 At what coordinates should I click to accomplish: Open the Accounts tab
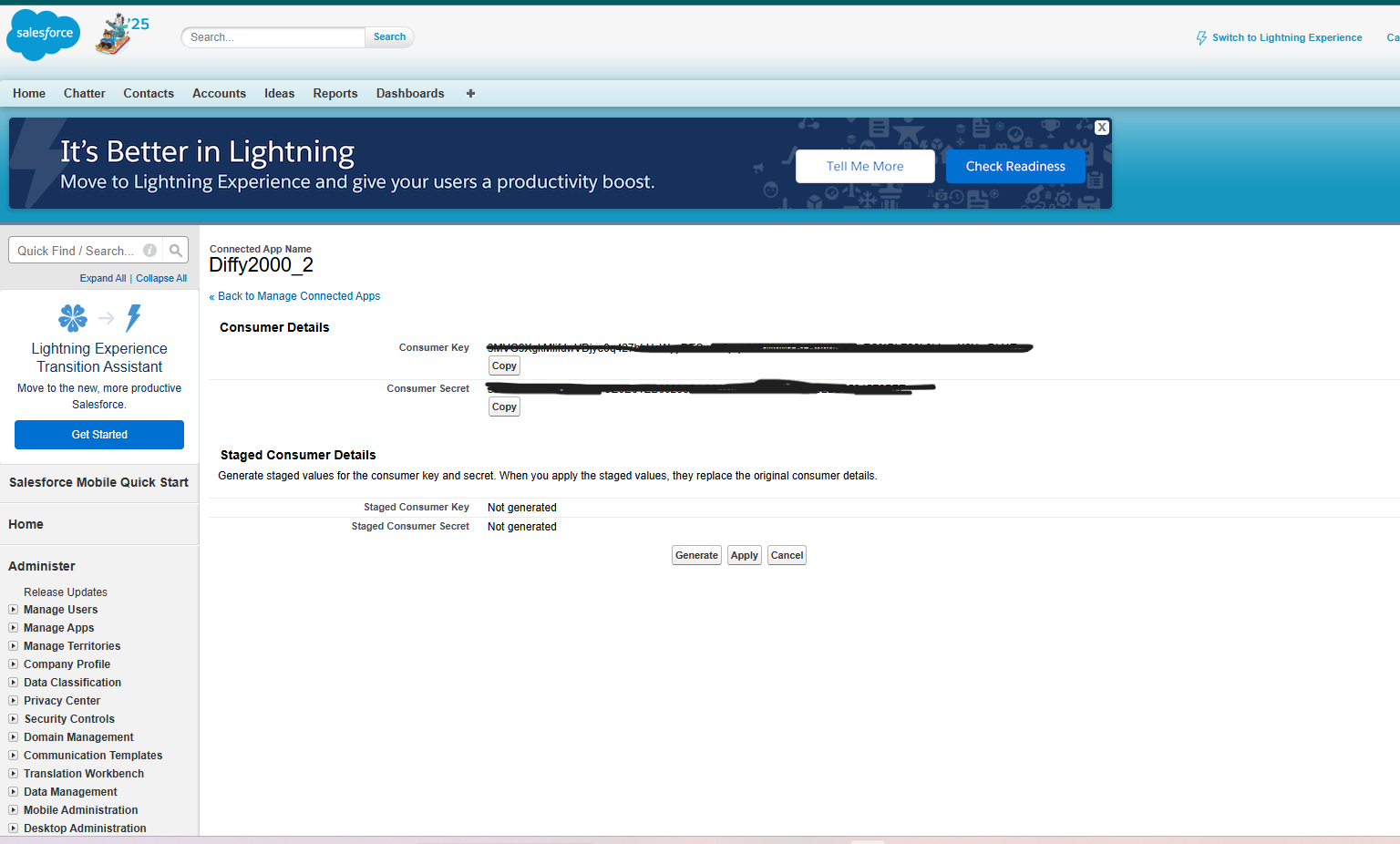tap(219, 93)
